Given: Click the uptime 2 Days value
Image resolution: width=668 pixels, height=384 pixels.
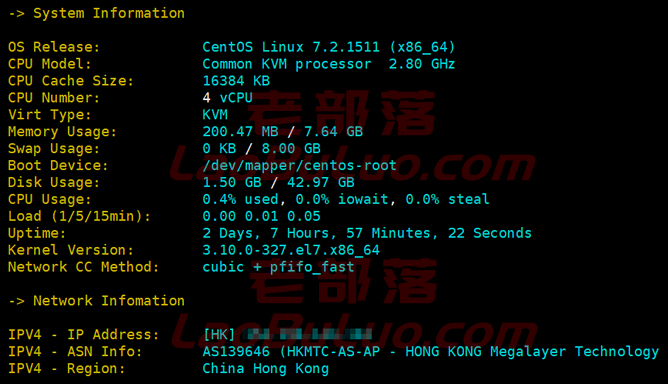Looking at the screenshot, I should pos(231,233).
